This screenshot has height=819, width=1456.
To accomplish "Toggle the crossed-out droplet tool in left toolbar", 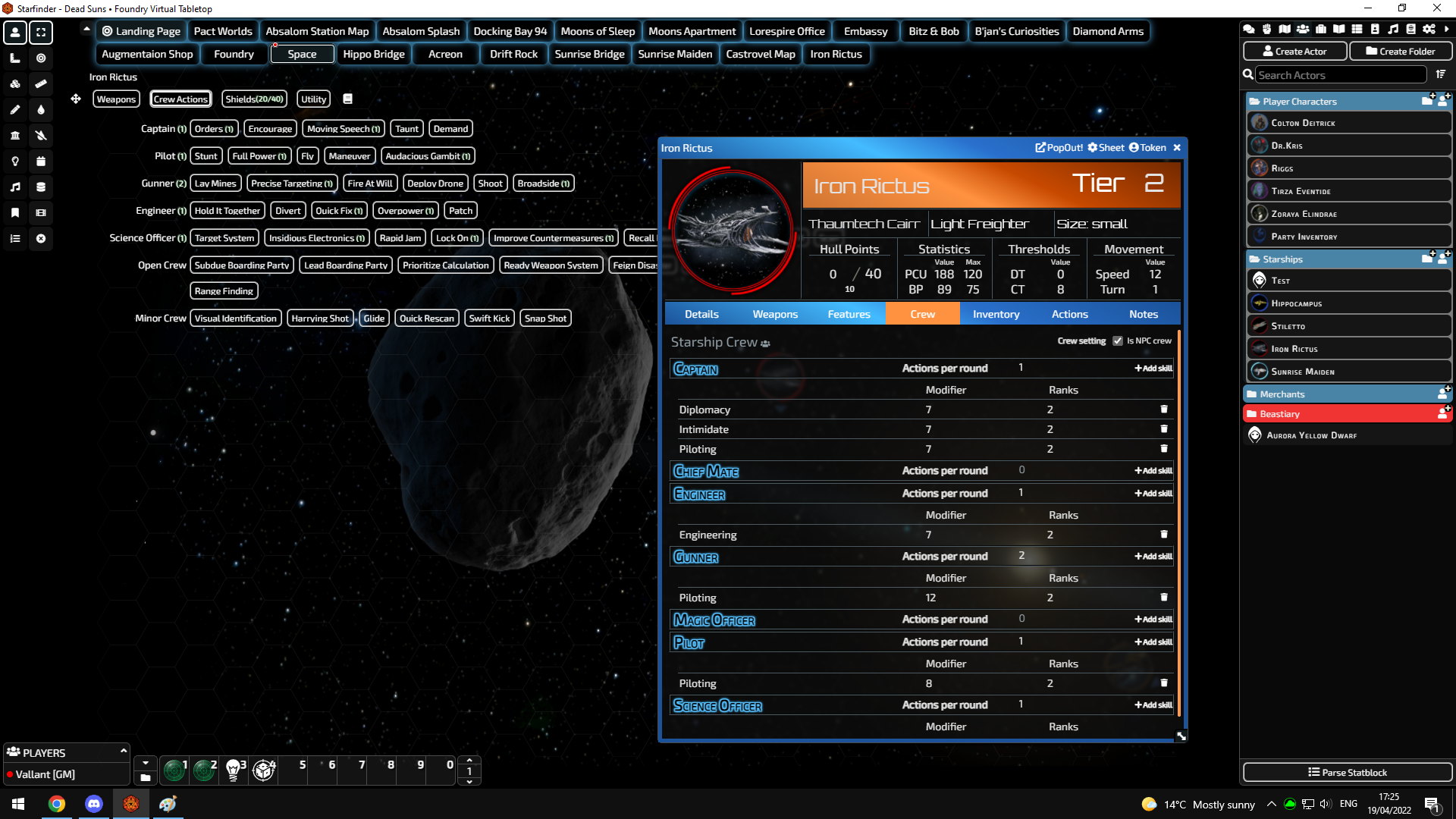I will 41,136.
